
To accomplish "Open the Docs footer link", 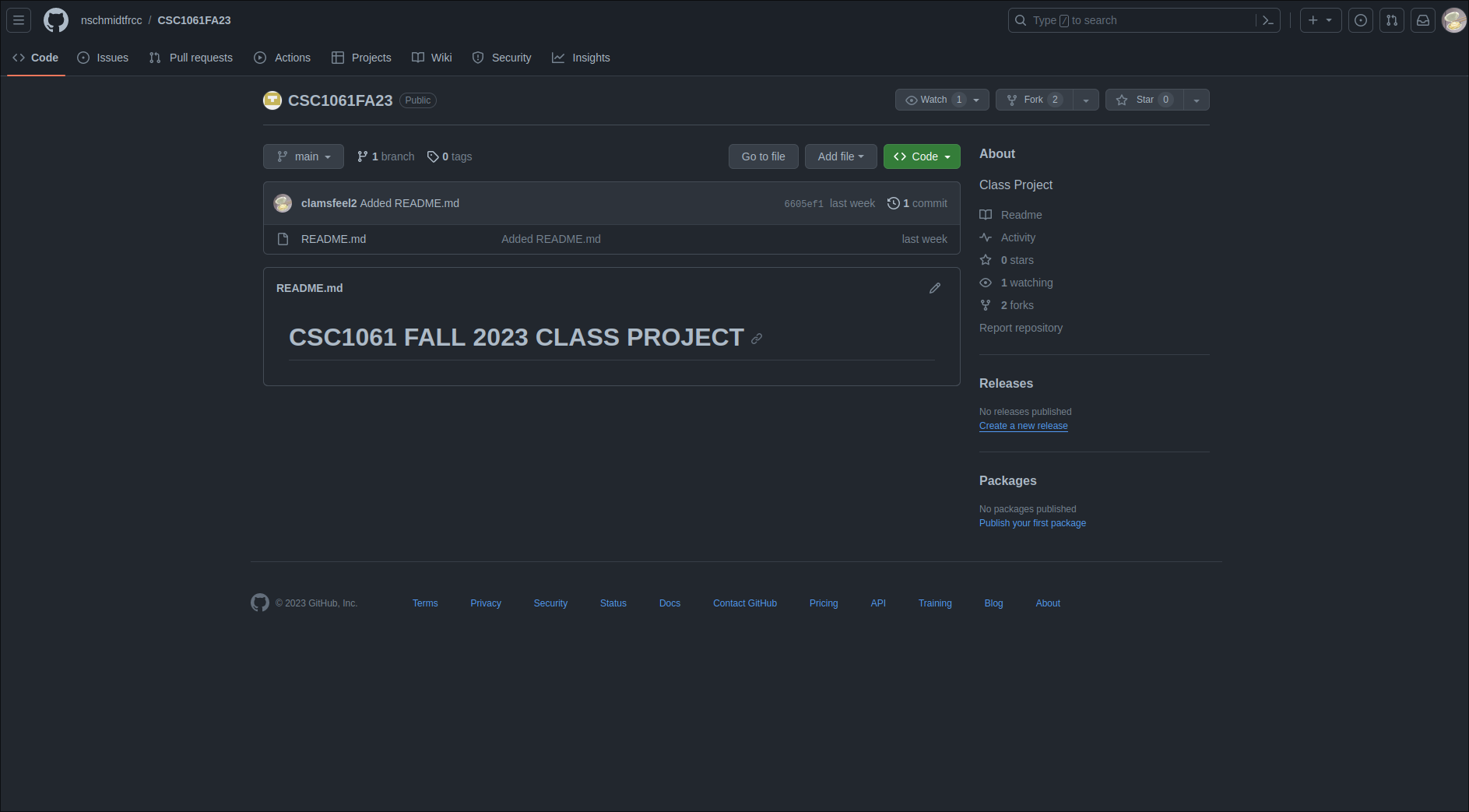I will [x=669, y=603].
